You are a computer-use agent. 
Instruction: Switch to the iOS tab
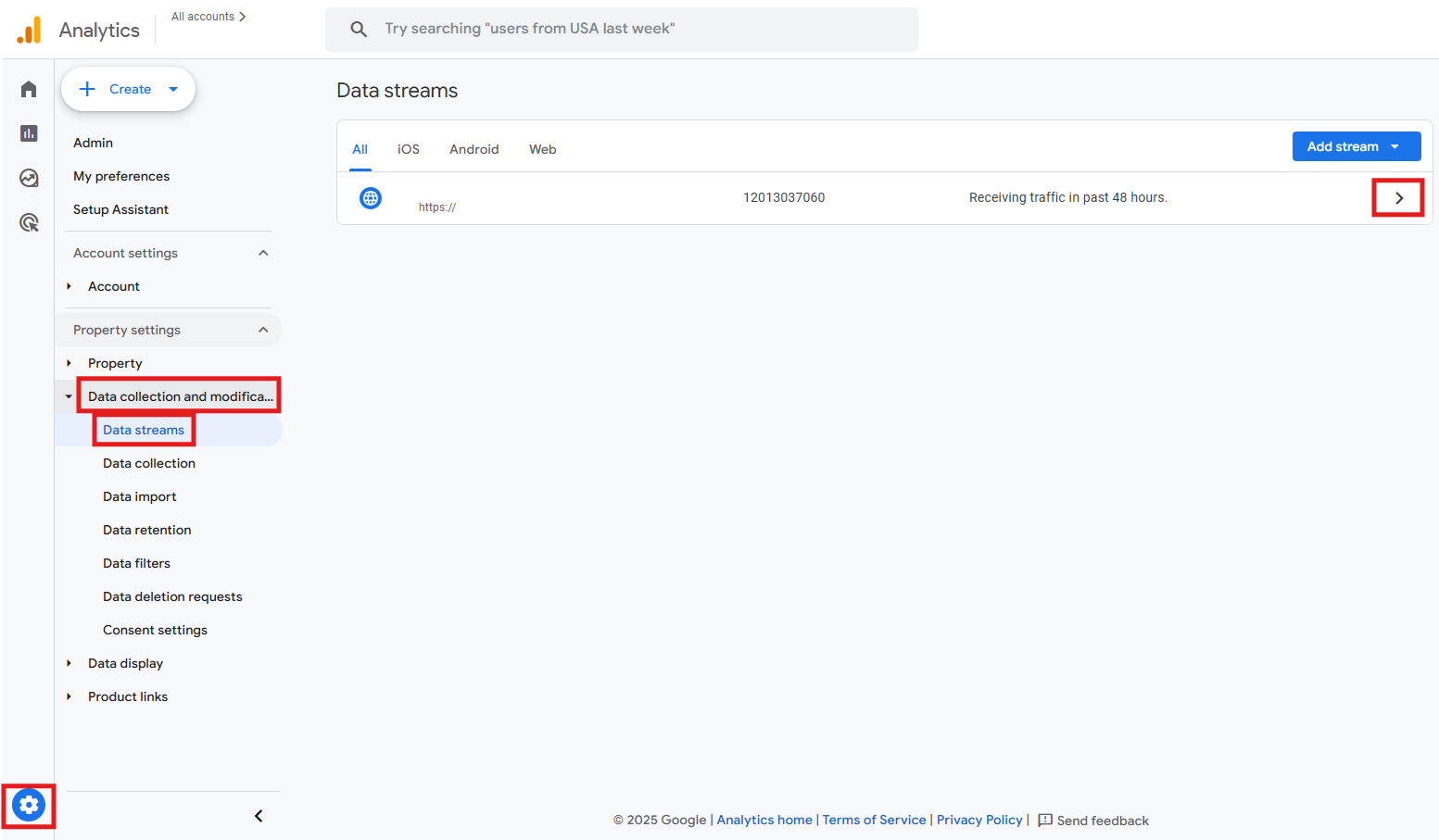[409, 149]
